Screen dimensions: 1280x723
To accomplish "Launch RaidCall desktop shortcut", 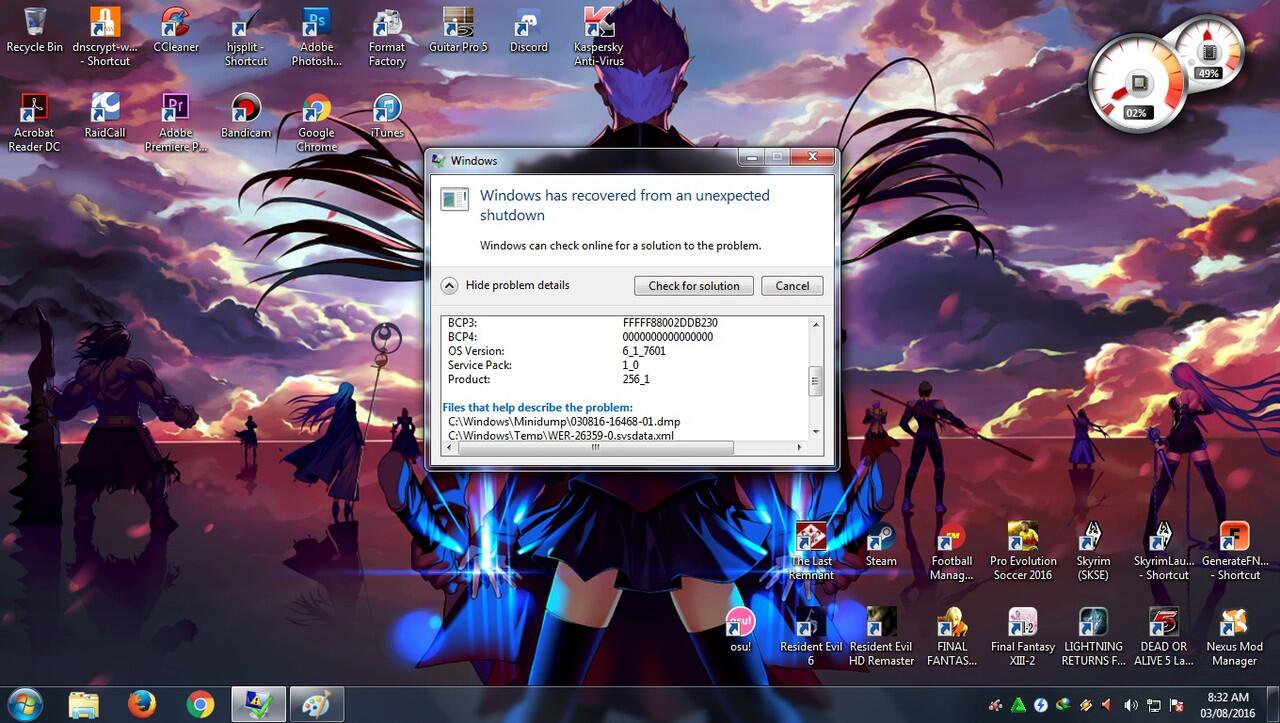I will tap(105, 116).
